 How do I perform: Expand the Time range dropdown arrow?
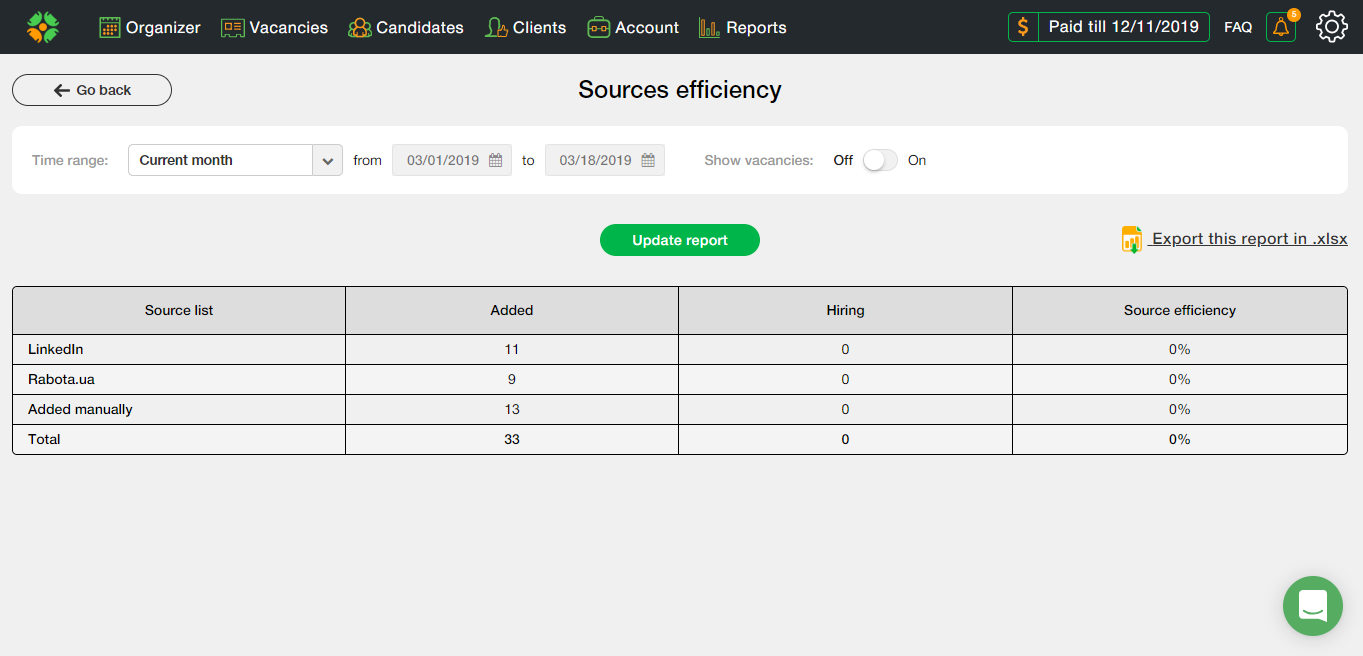pos(328,160)
